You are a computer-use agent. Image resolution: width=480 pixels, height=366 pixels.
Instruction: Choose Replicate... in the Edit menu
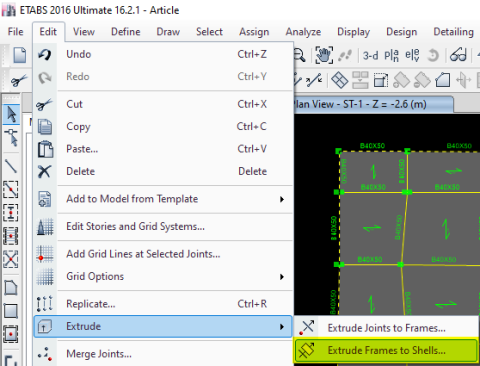click(x=163, y=304)
